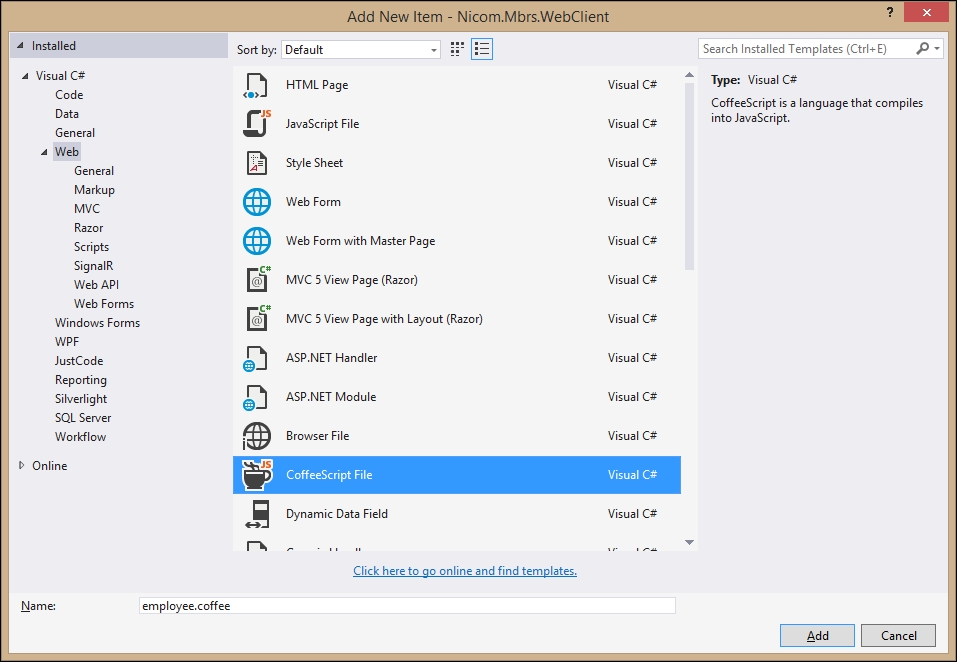The height and width of the screenshot is (662, 957).
Task: Click the ASP.NET Handler icon
Action: 257,358
